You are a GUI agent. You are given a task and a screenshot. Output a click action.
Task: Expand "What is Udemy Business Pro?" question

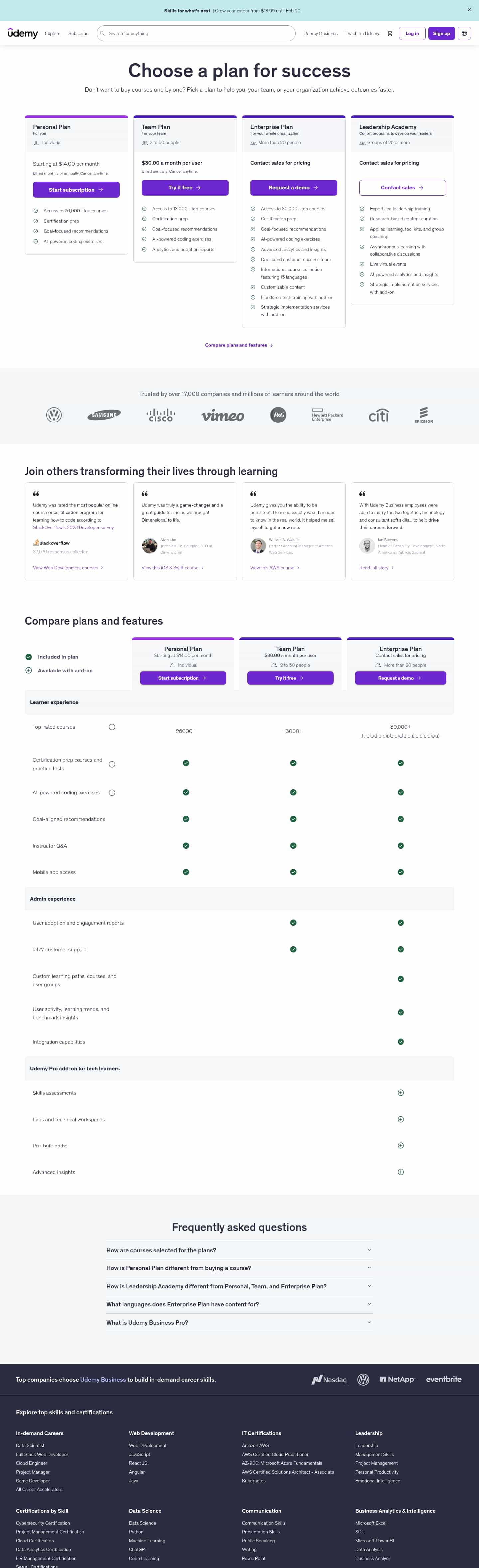coord(239,1323)
